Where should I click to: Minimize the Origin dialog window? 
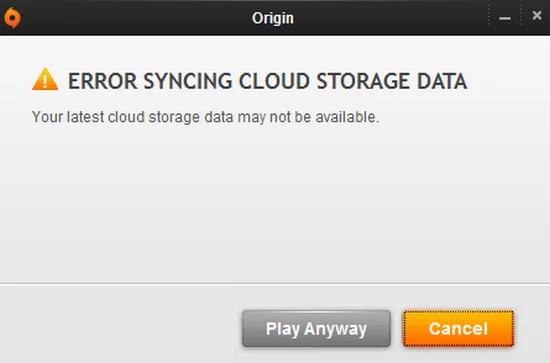coord(505,18)
